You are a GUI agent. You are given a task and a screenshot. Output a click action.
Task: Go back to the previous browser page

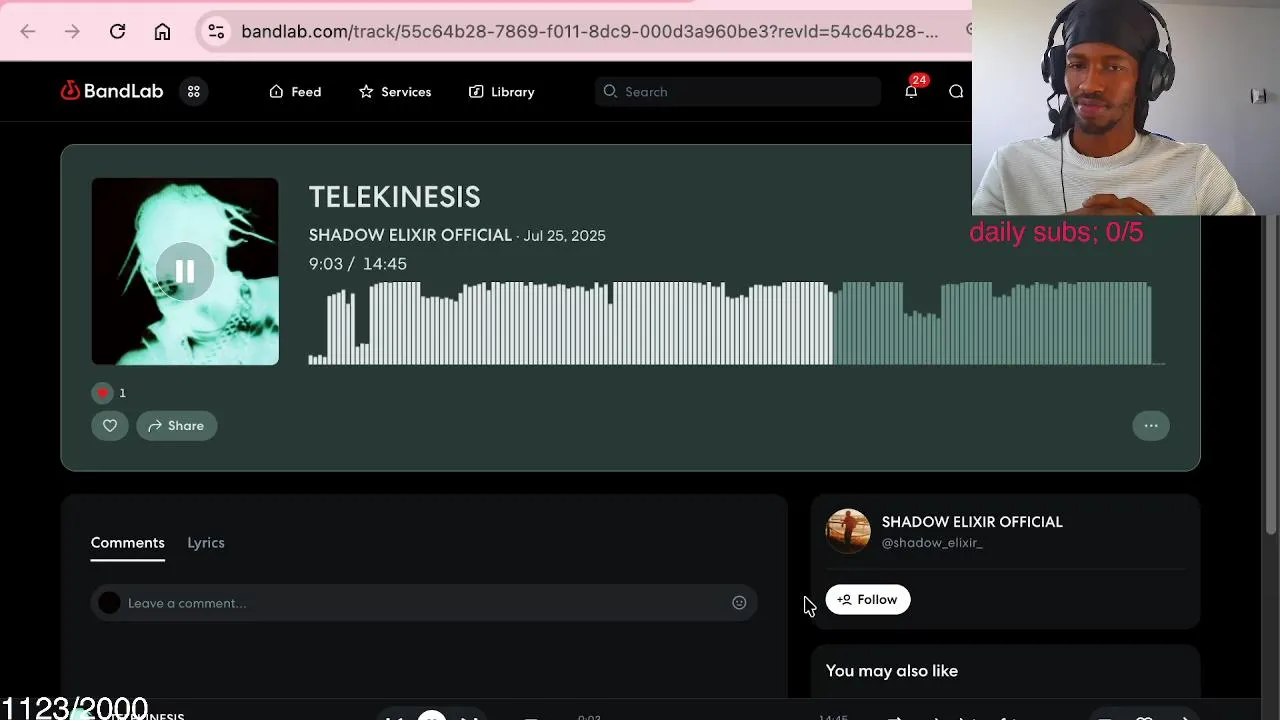tap(28, 31)
